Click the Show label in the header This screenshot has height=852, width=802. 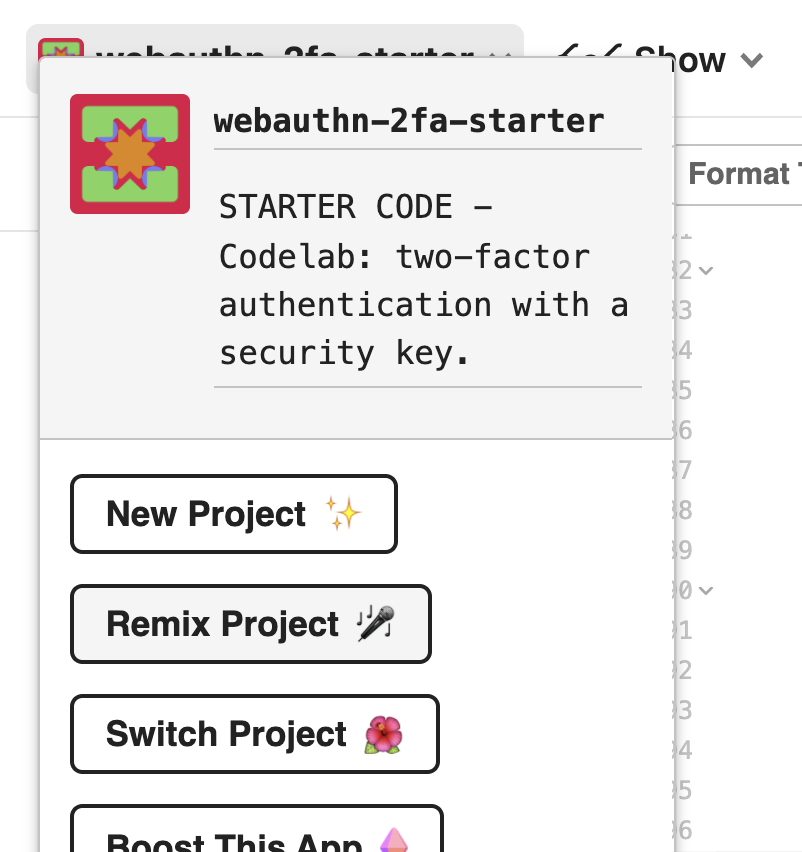click(x=680, y=60)
